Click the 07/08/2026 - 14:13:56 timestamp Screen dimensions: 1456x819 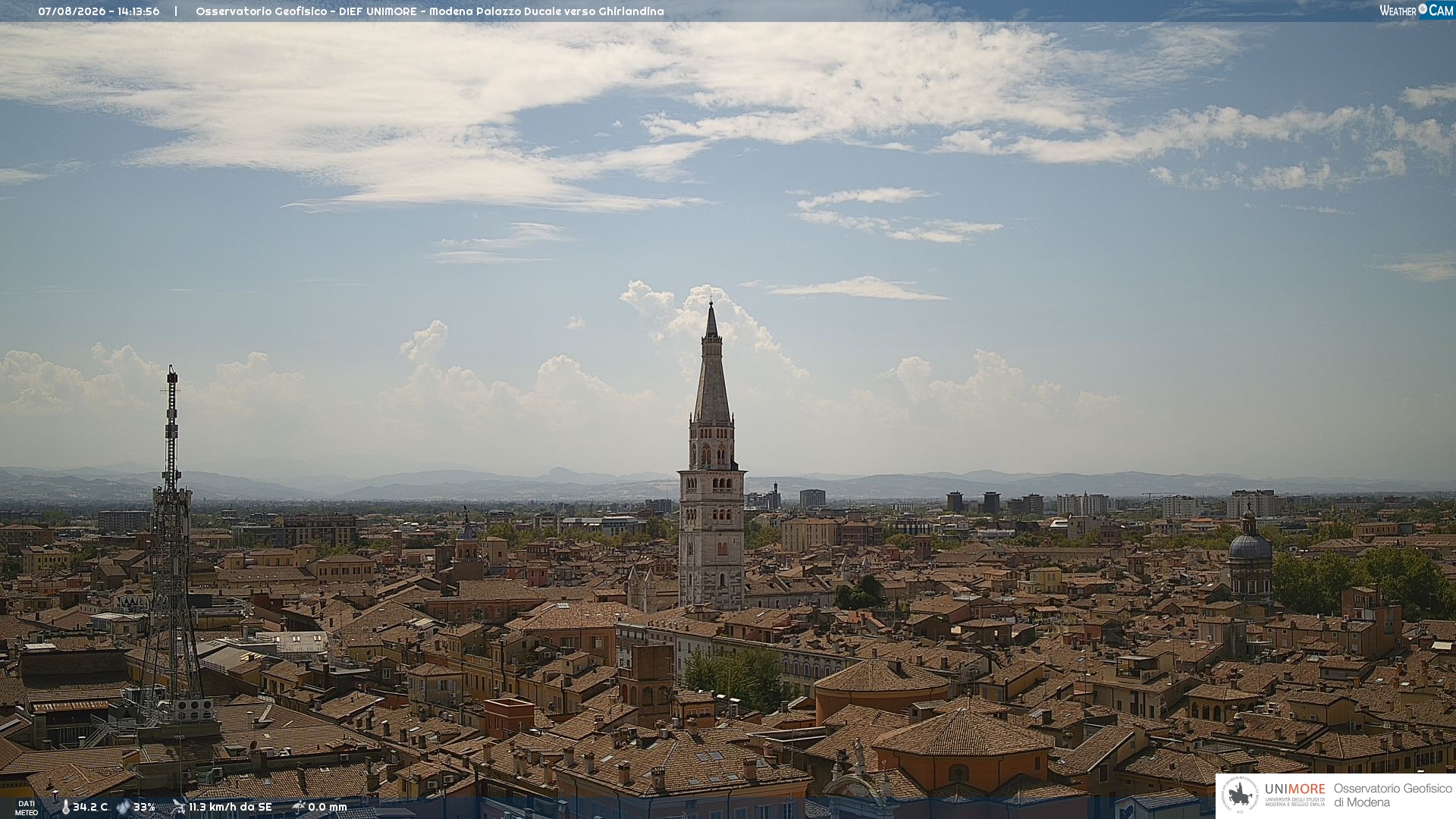point(99,11)
